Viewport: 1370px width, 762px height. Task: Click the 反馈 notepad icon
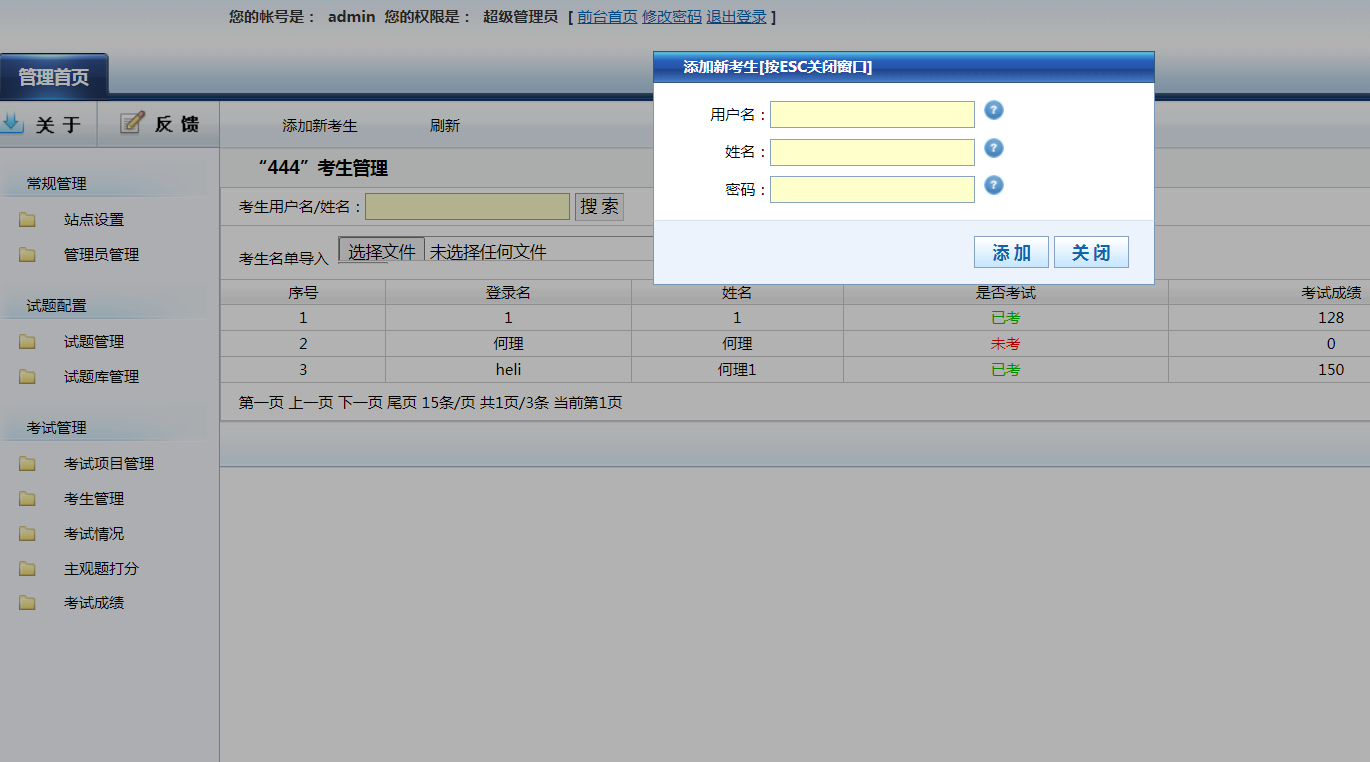[133, 123]
